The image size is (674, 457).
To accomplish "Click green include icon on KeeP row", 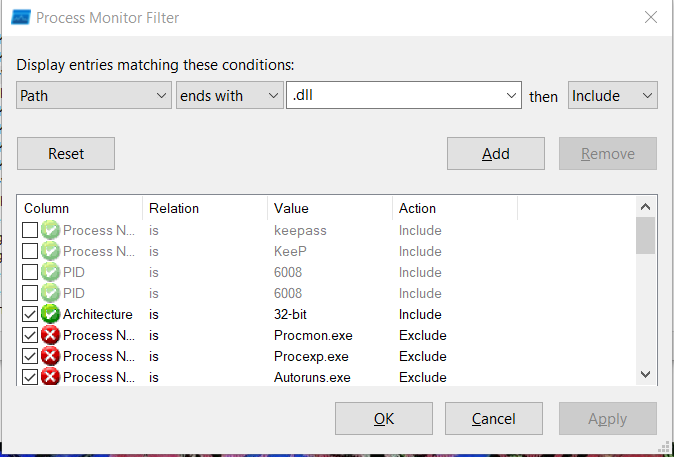I will coord(51,251).
